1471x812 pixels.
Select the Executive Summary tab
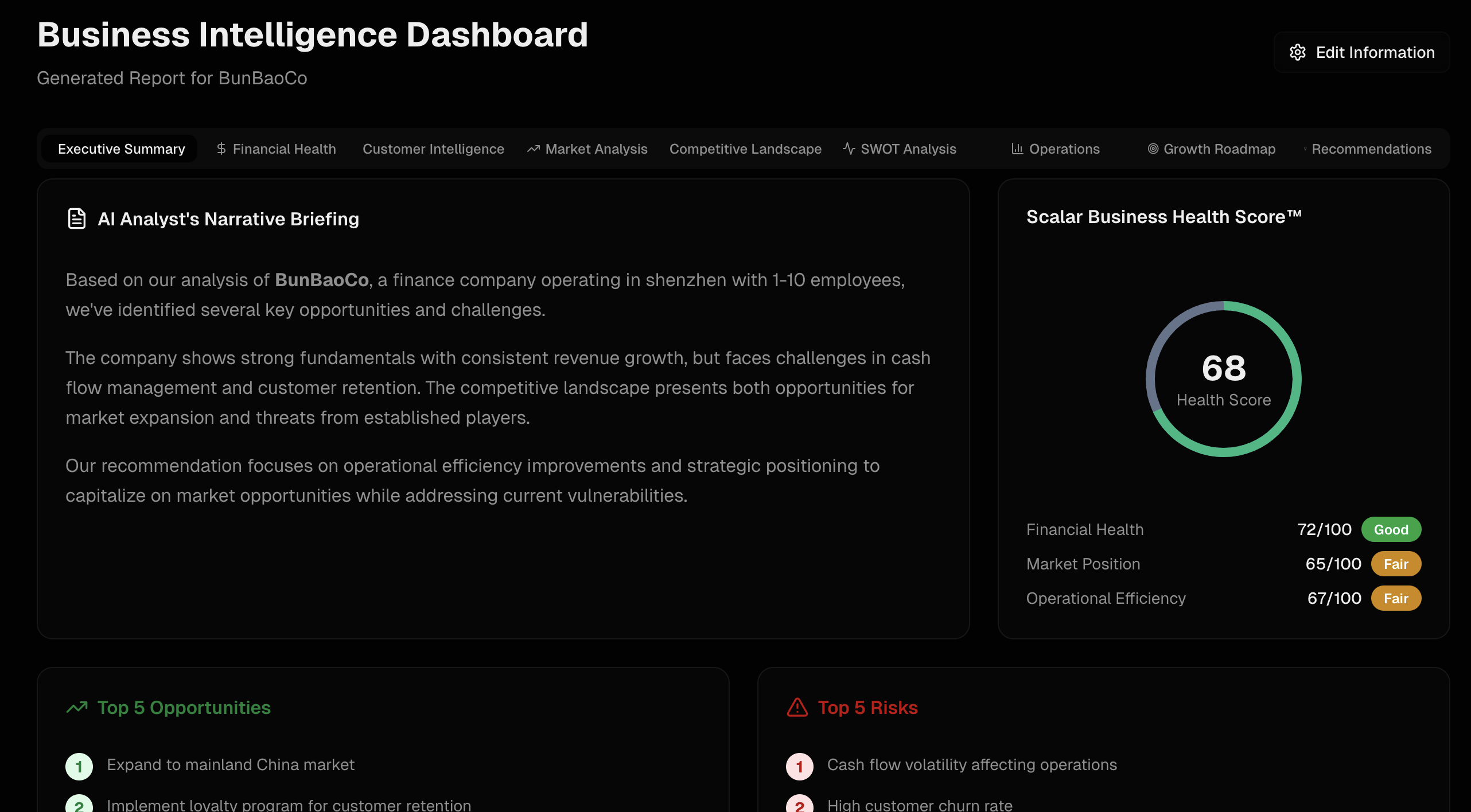point(121,149)
